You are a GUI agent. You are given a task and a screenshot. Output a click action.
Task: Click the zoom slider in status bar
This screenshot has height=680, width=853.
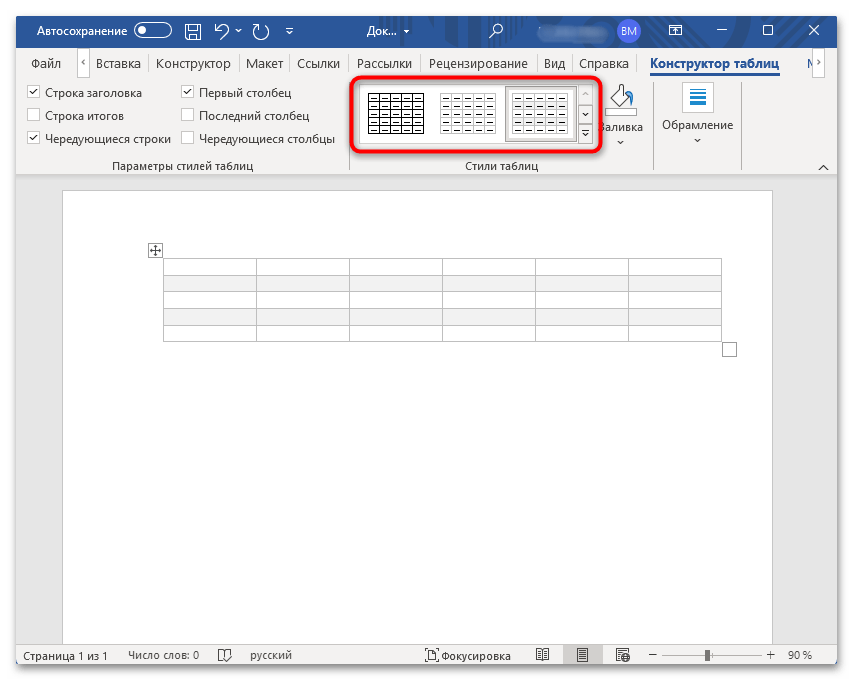pos(707,655)
